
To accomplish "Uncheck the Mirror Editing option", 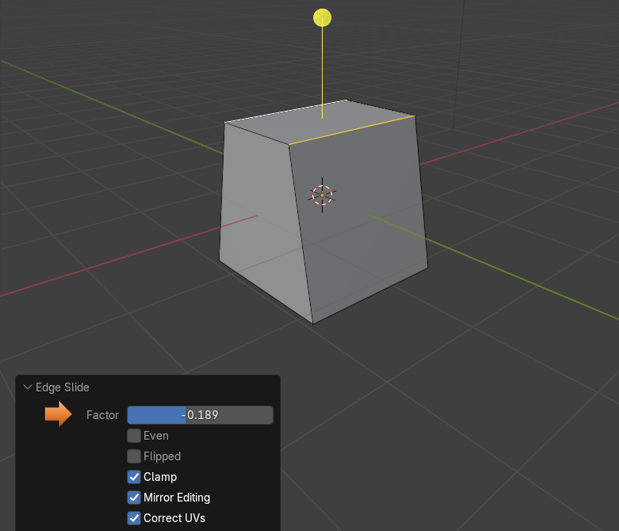I will [134, 497].
